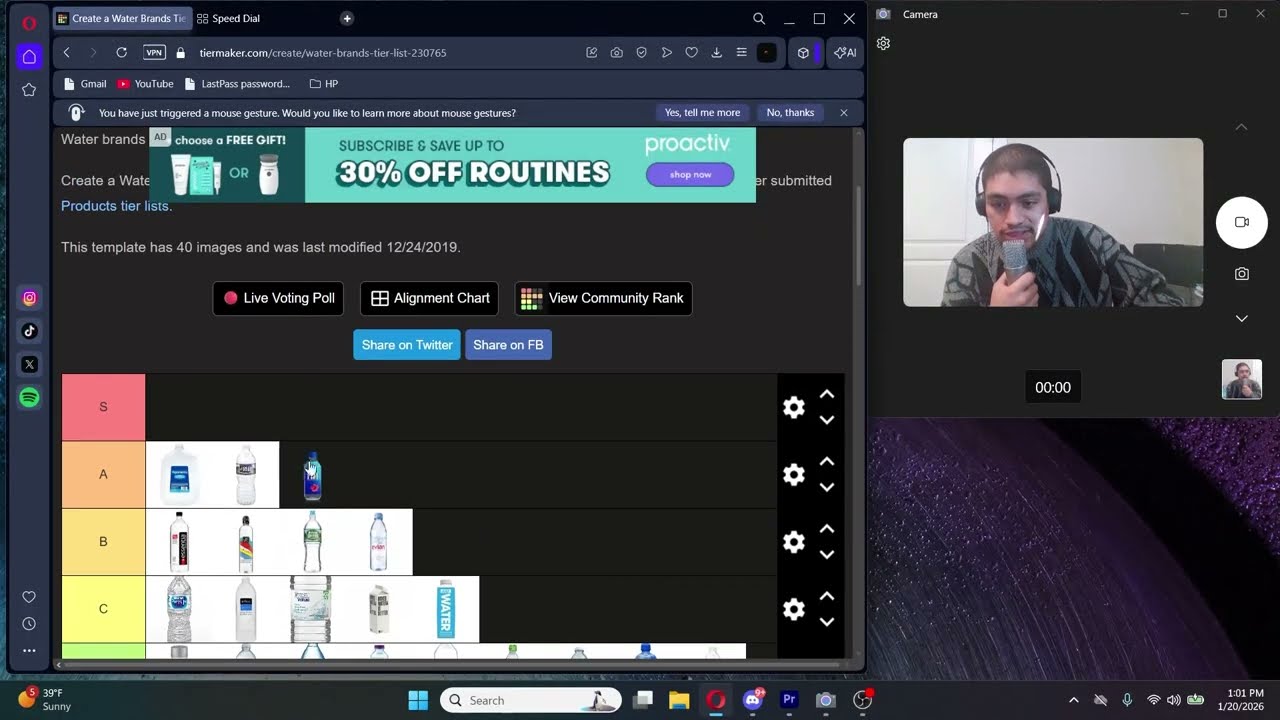Screen dimensions: 1280x720
Task: Open sidebar three-dot setup menu
Action: [29, 650]
